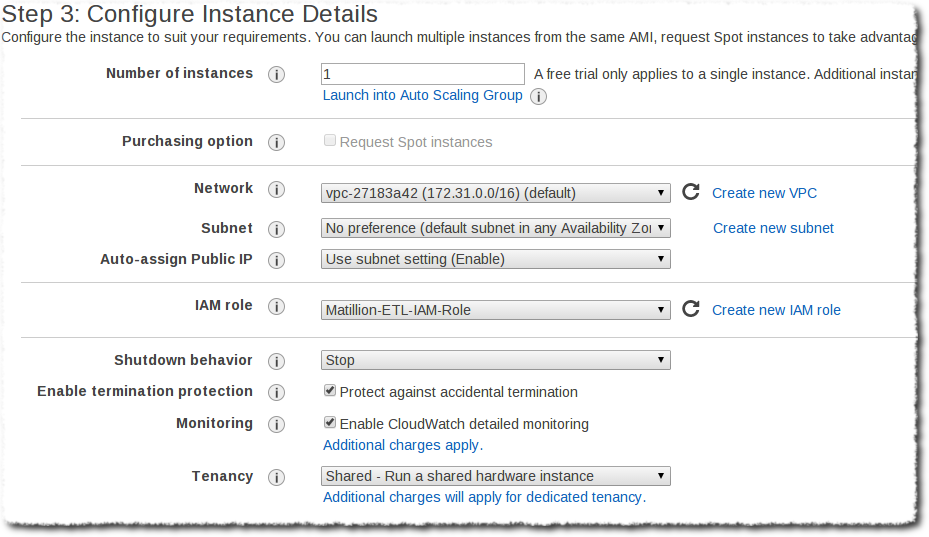Open the Tenancy dropdown
Screen dimensions: 929x537
tap(496, 476)
